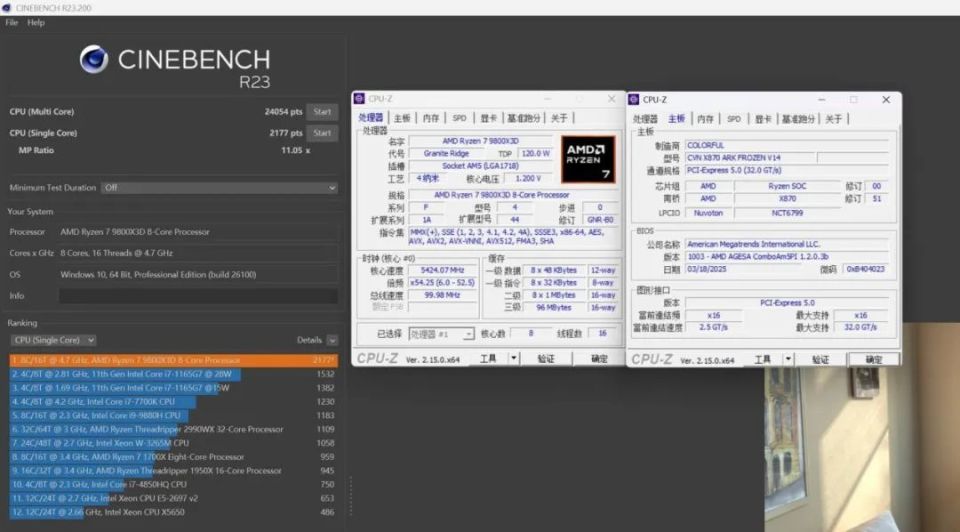Click the COLORFUL manufacturer field

(786, 145)
